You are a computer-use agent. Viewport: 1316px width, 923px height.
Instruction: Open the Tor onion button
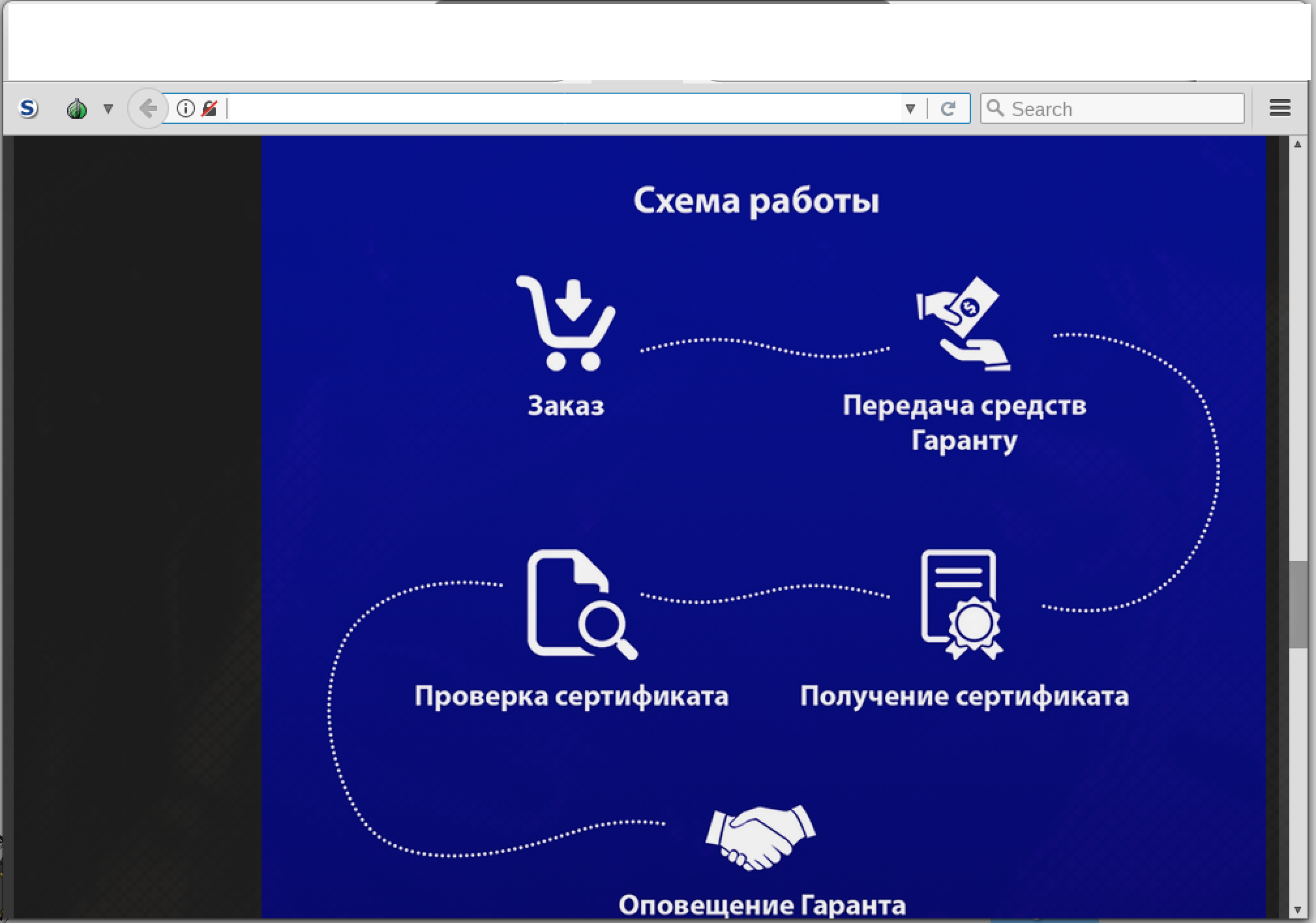pyautogui.click(x=77, y=108)
